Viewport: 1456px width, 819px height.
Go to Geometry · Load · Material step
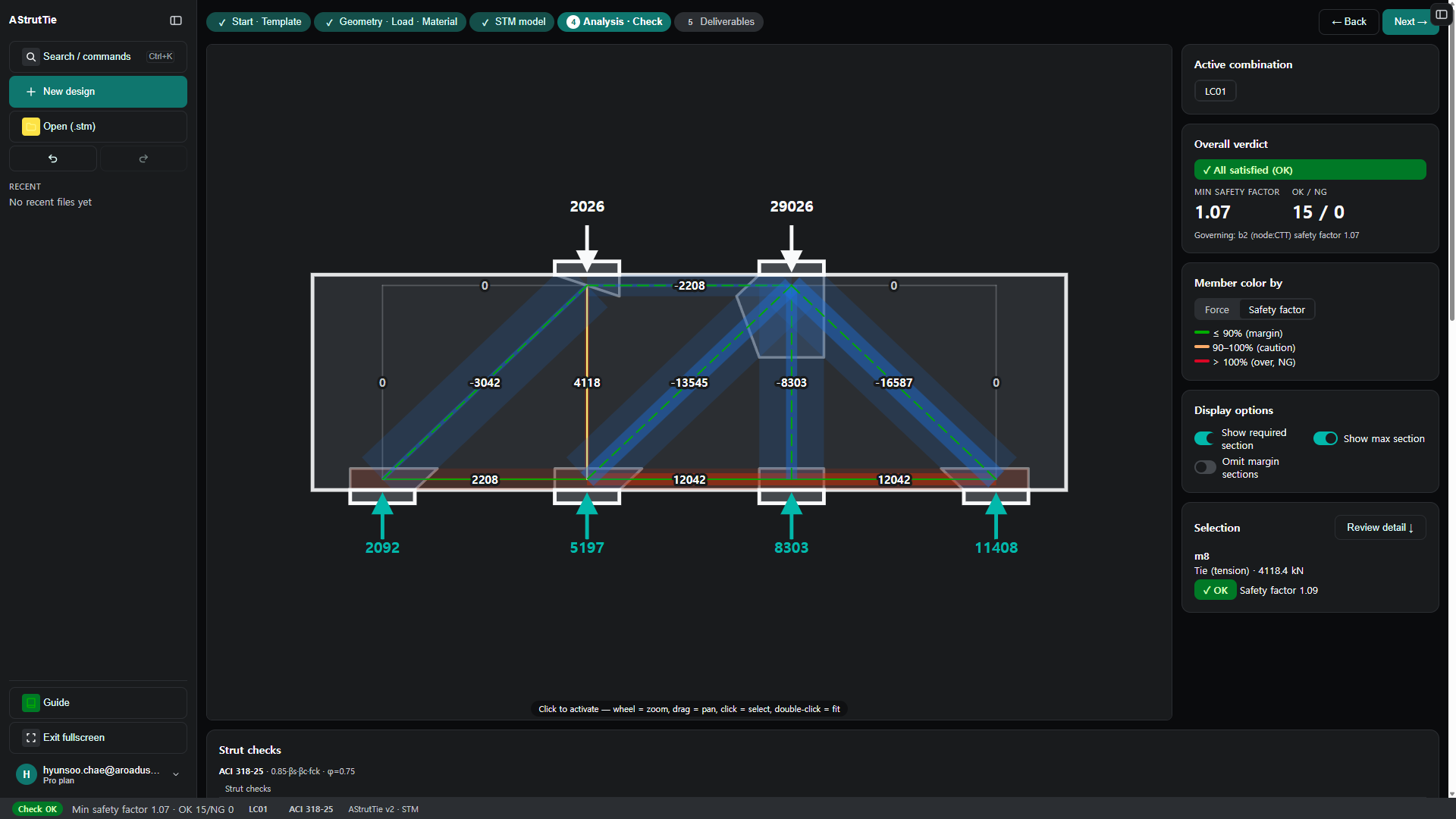(390, 22)
